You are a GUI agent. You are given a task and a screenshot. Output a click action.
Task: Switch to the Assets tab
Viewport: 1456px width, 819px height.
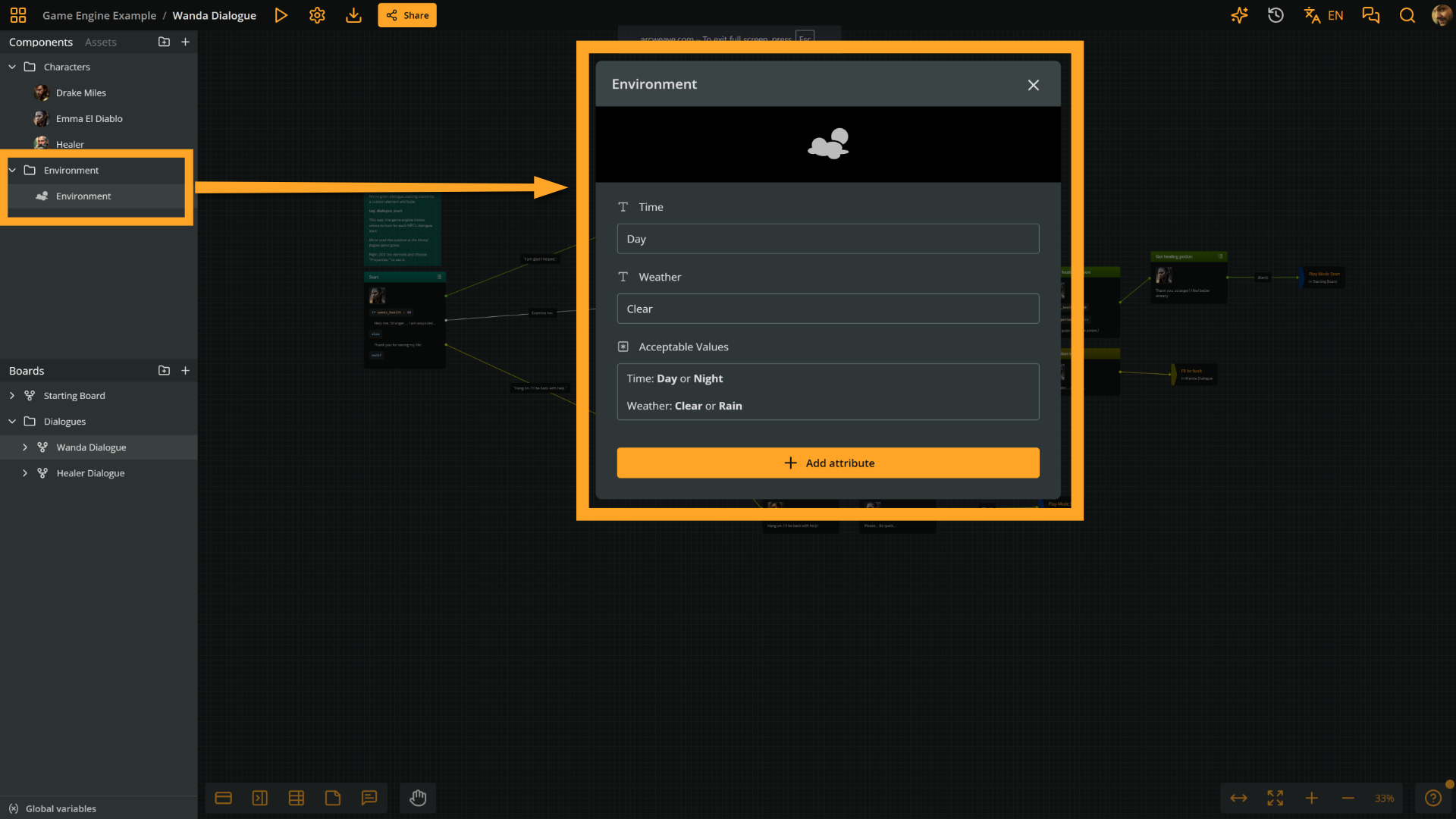coord(101,42)
